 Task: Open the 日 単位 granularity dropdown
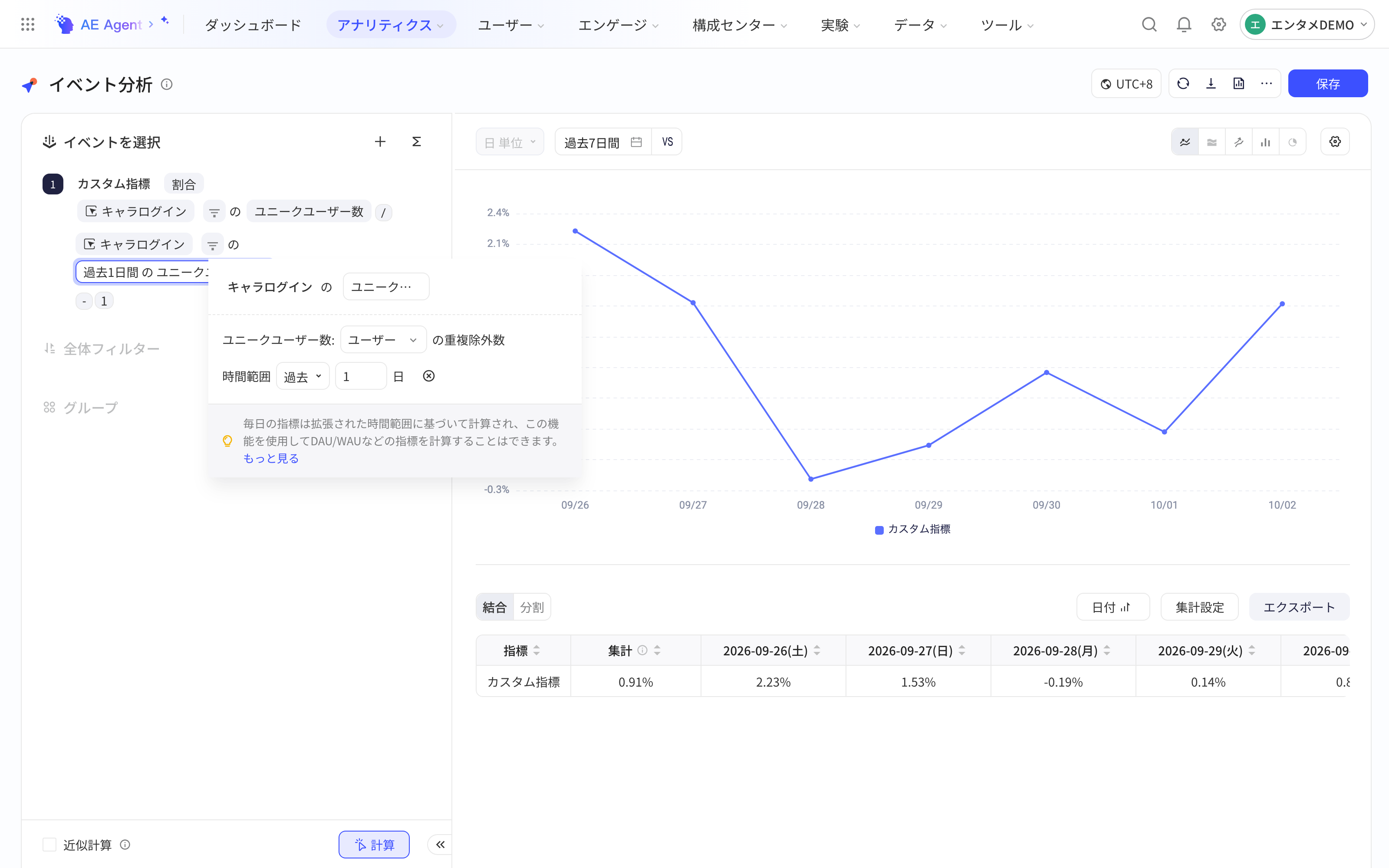pos(510,142)
